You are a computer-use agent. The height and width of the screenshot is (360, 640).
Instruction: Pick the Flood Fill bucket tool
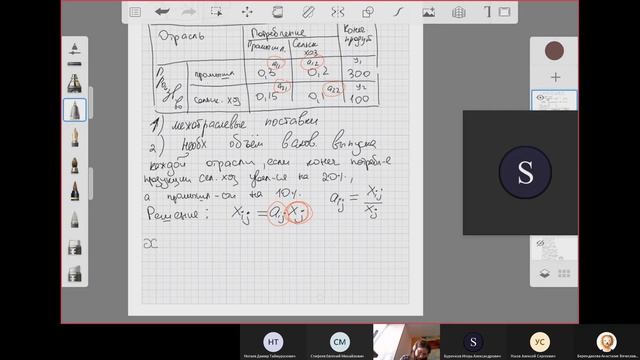pyautogui.click(x=277, y=12)
